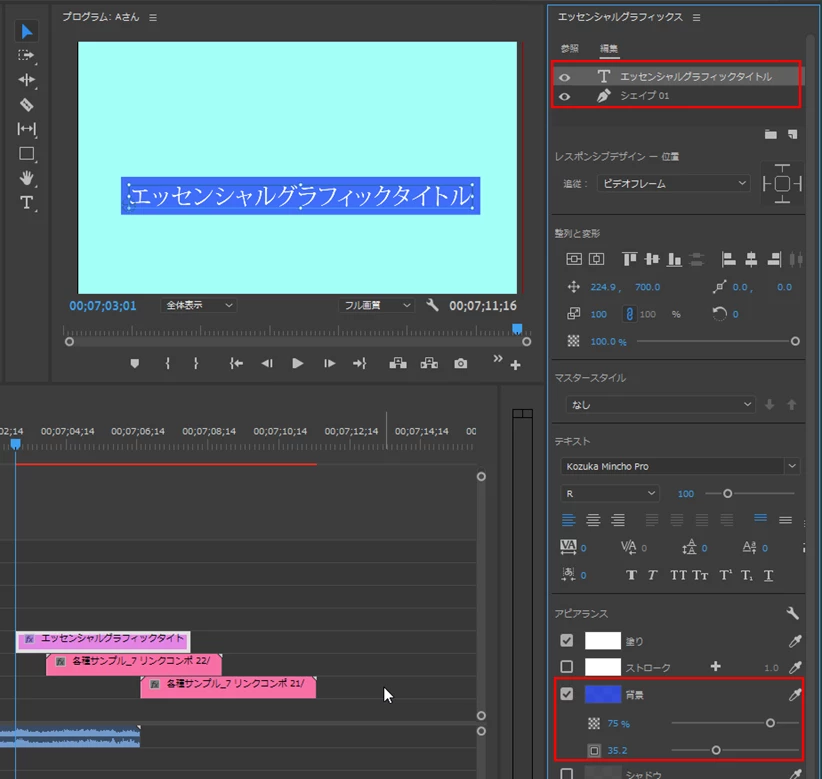This screenshot has height=779, width=822.
Task: Center align the text
Action: [593, 520]
